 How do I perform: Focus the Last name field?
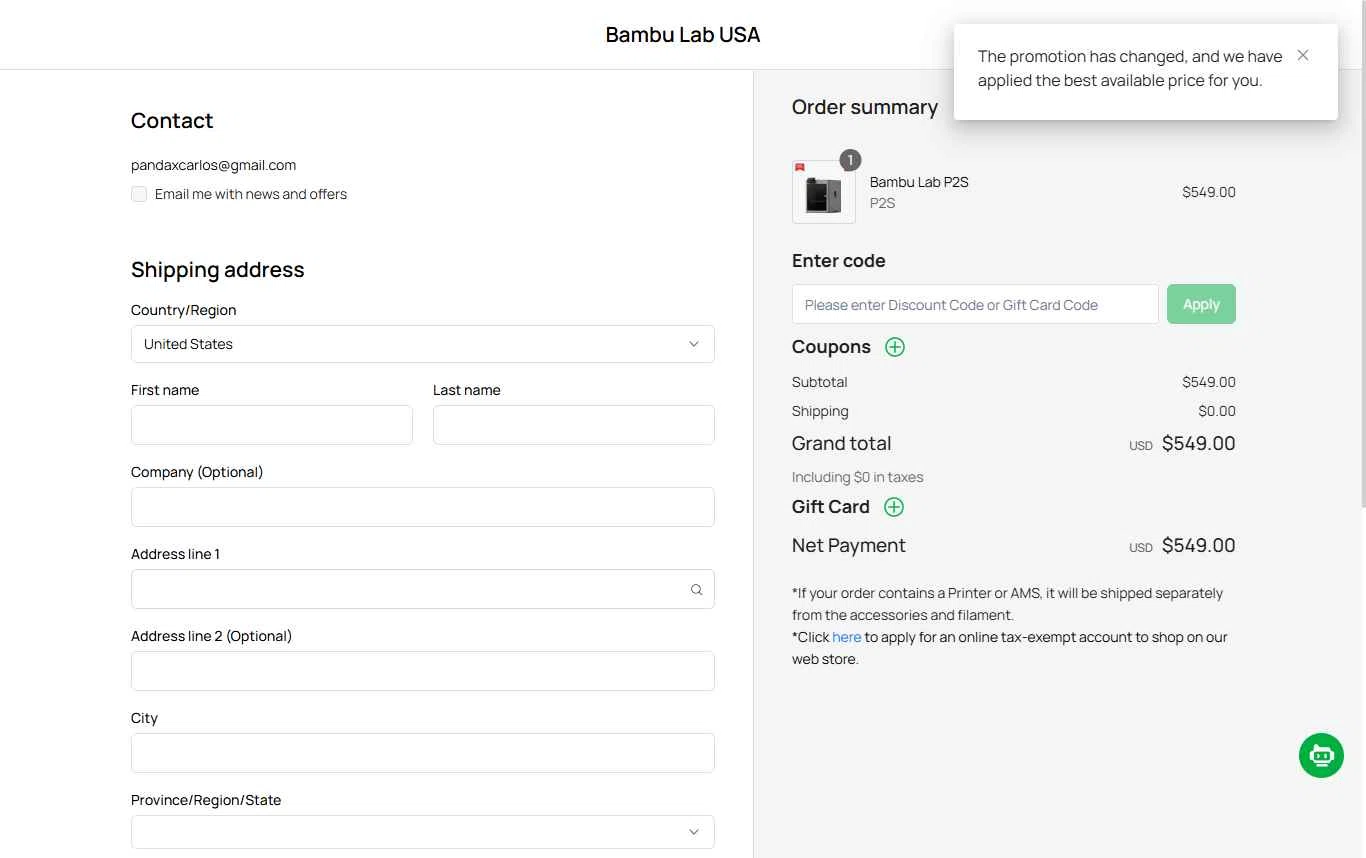[574, 425]
